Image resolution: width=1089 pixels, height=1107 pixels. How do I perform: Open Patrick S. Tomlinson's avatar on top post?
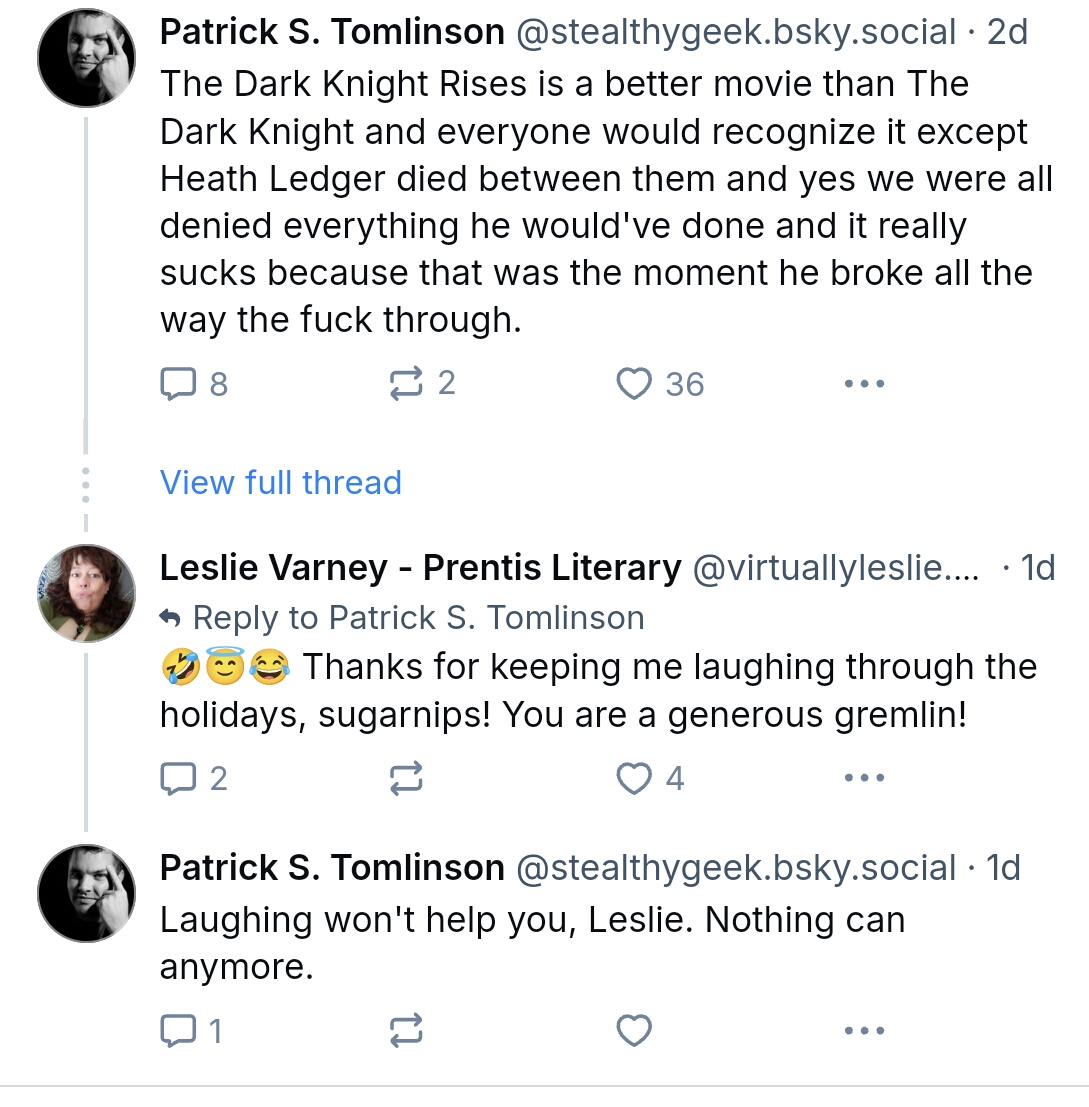(x=86, y=58)
